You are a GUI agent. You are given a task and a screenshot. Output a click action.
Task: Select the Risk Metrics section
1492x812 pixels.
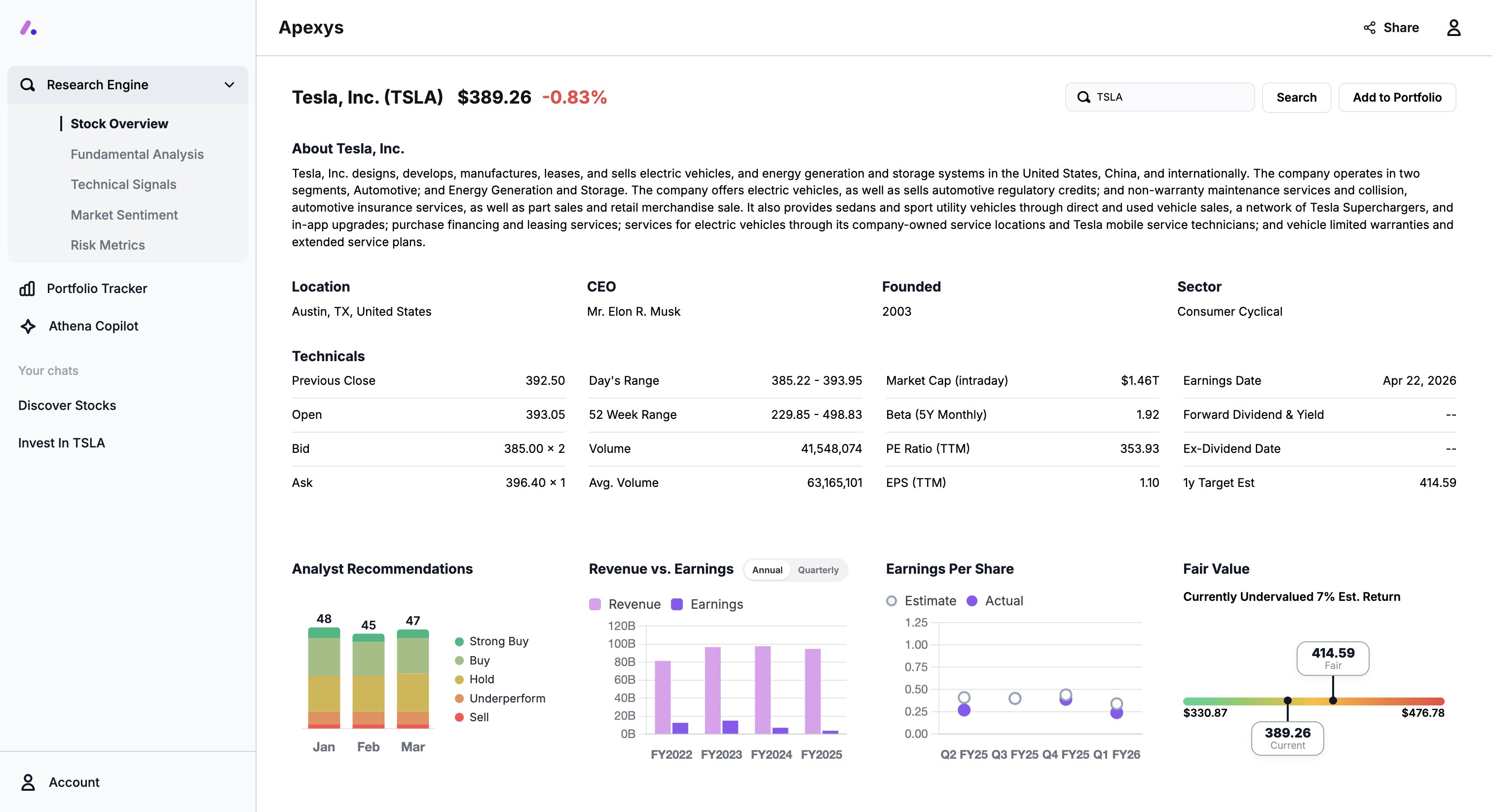[108, 245]
